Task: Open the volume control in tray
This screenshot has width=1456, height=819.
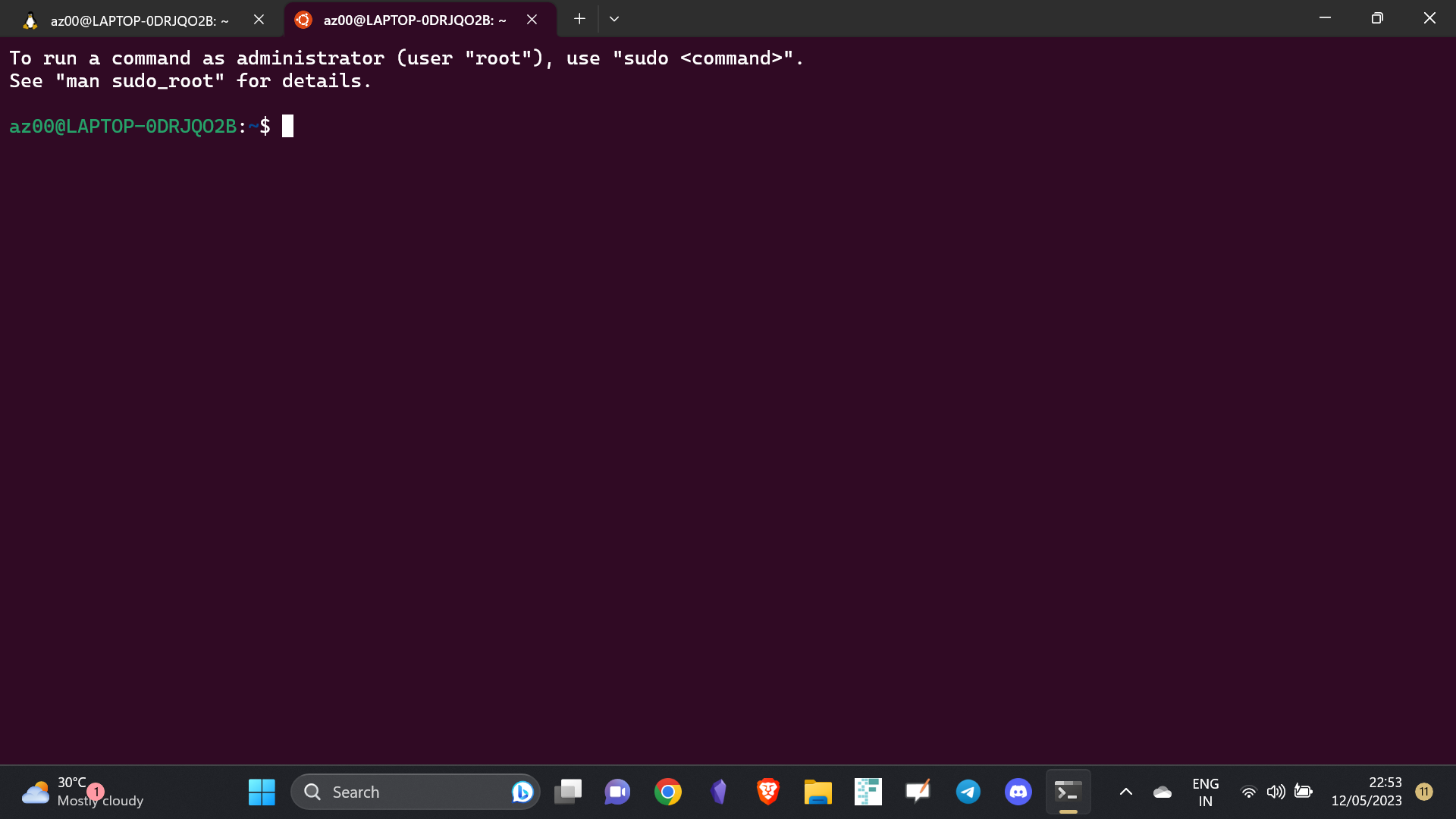Action: (x=1276, y=792)
